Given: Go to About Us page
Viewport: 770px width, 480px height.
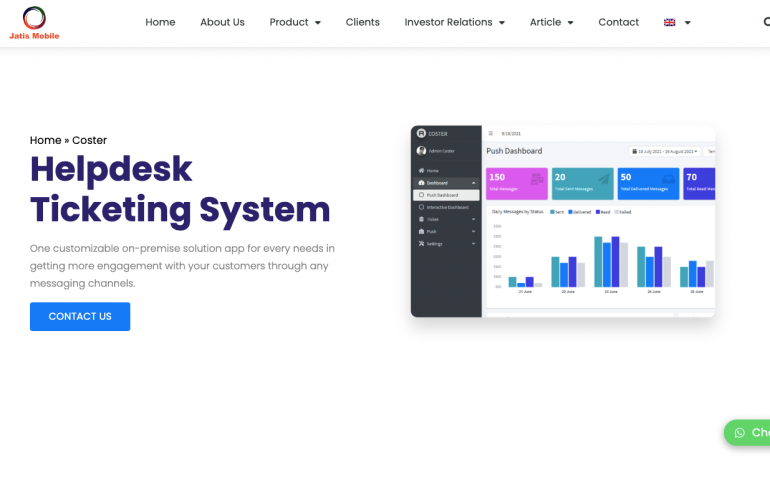Looking at the screenshot, I should (x=222, y=22).
